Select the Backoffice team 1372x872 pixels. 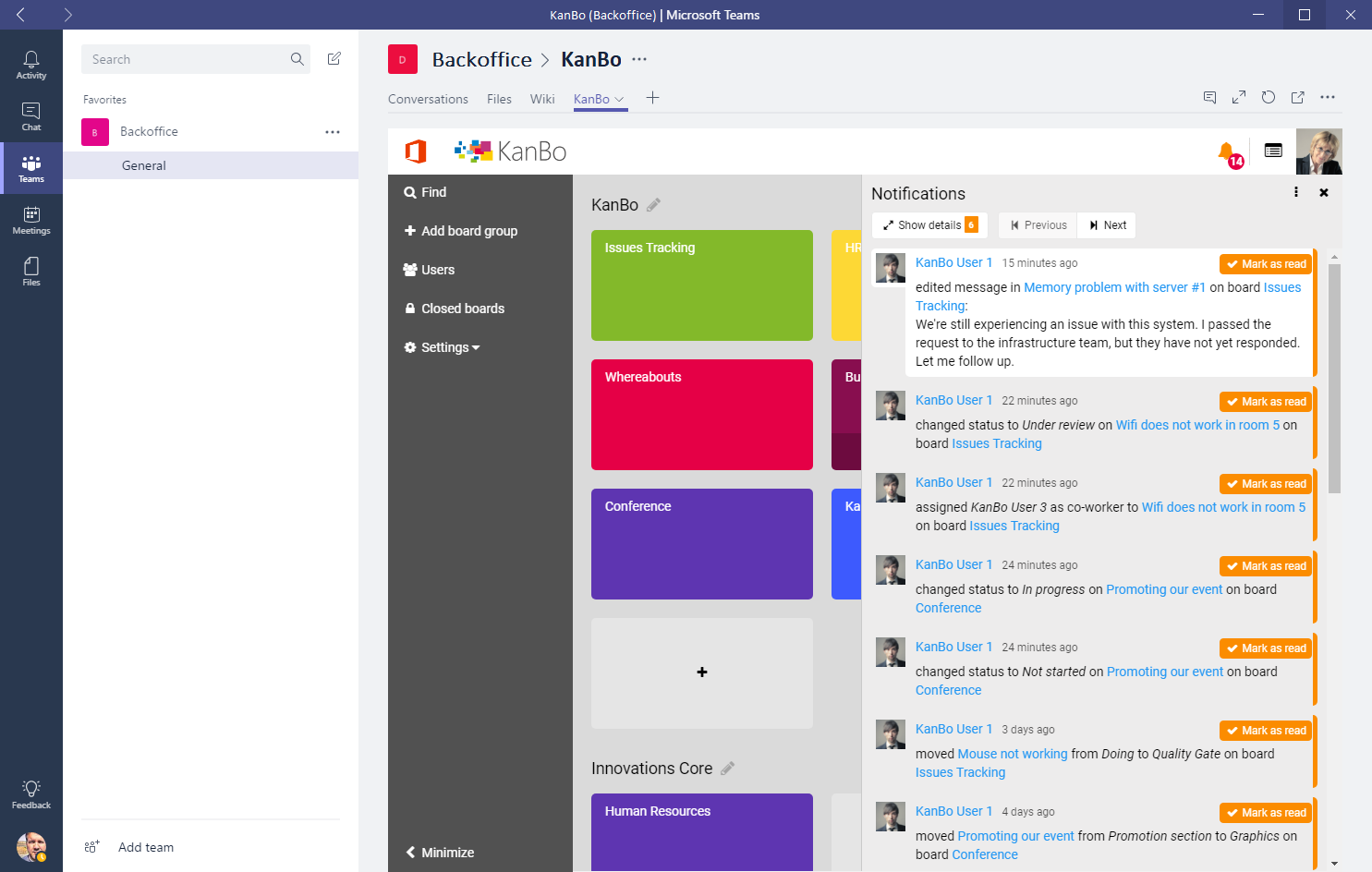pyautogui.click(x=149, y=132)
